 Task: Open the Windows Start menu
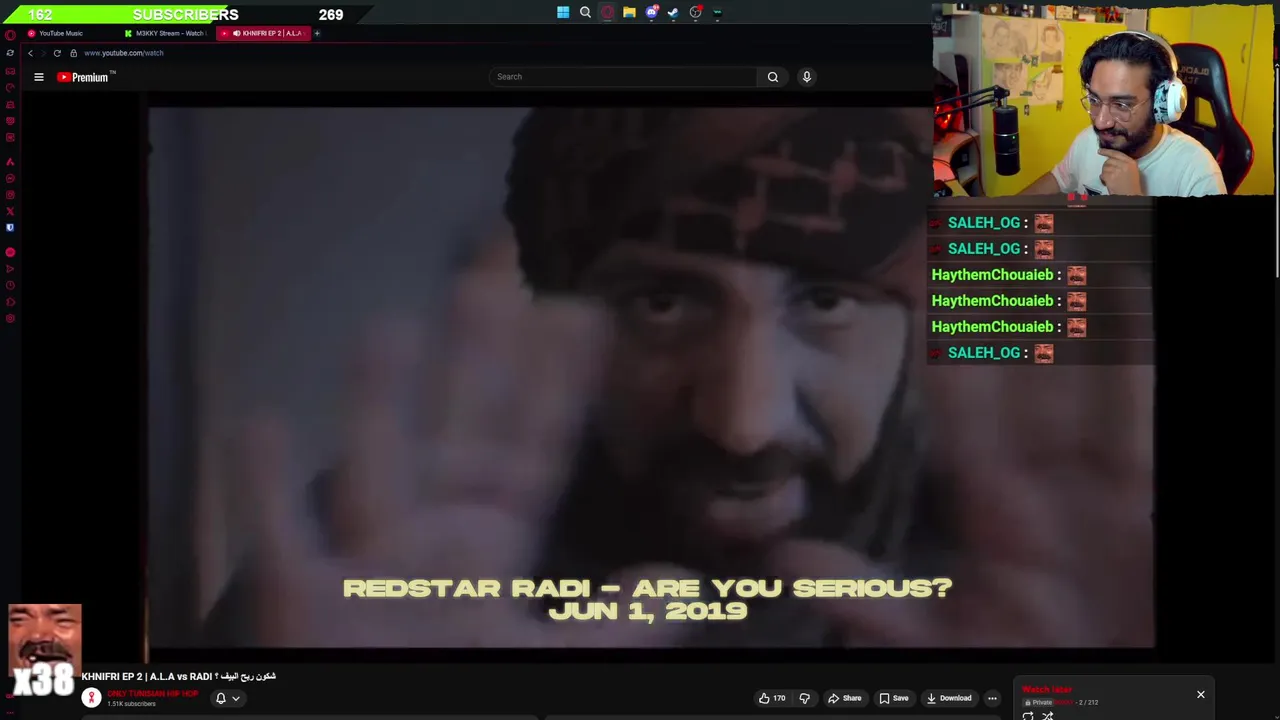tap(563, 13)
